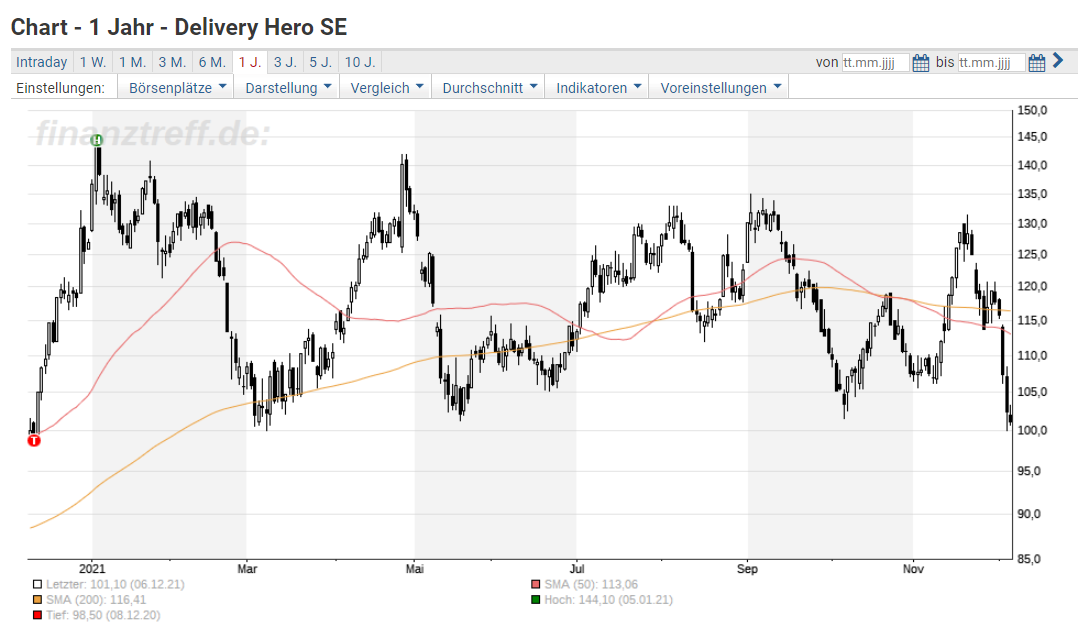
Task: Click the Nov x-axis label
Action: [913, 568]
